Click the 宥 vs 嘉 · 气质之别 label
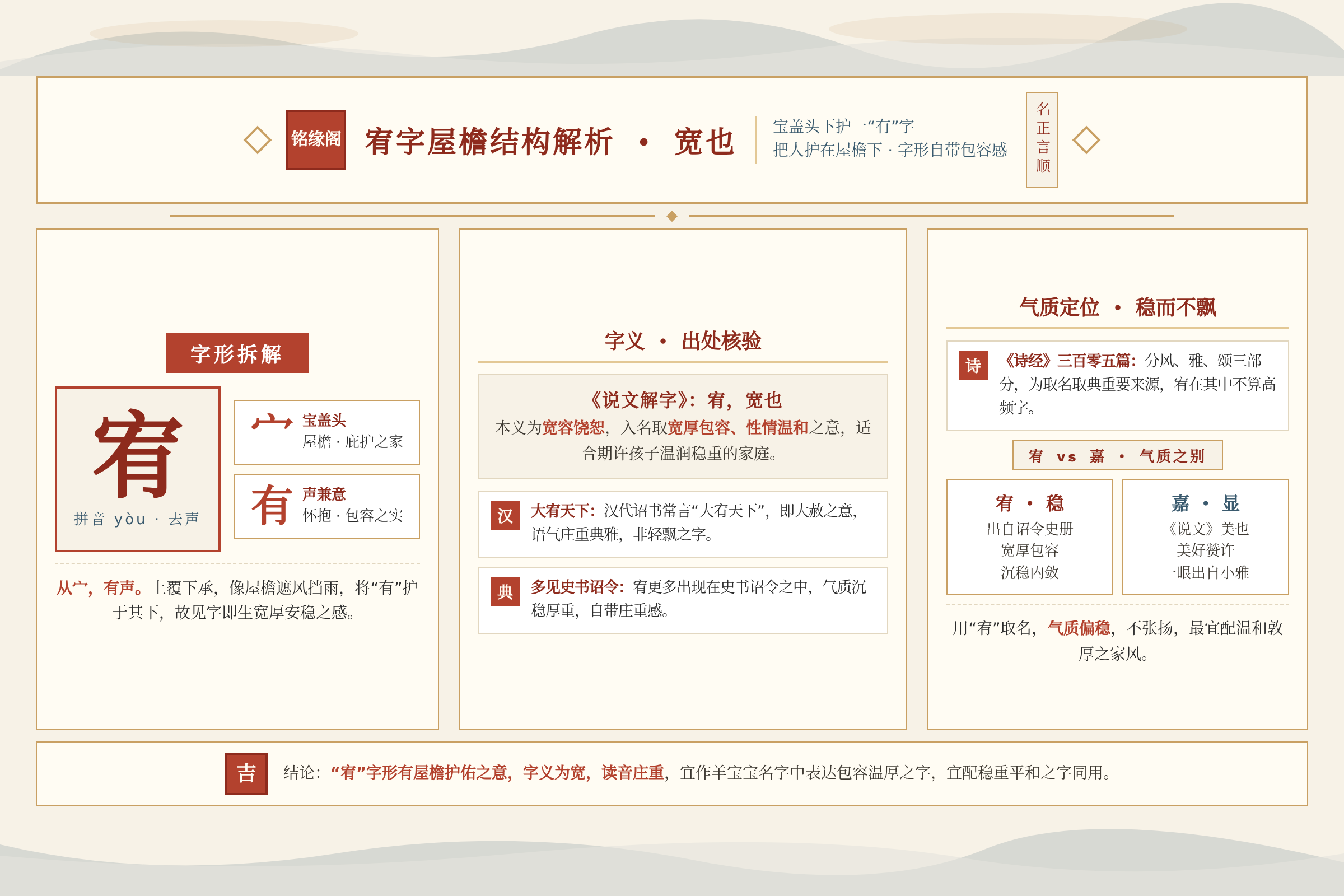This screenshot has height=896, width=1344. [x=1117, y=455]
